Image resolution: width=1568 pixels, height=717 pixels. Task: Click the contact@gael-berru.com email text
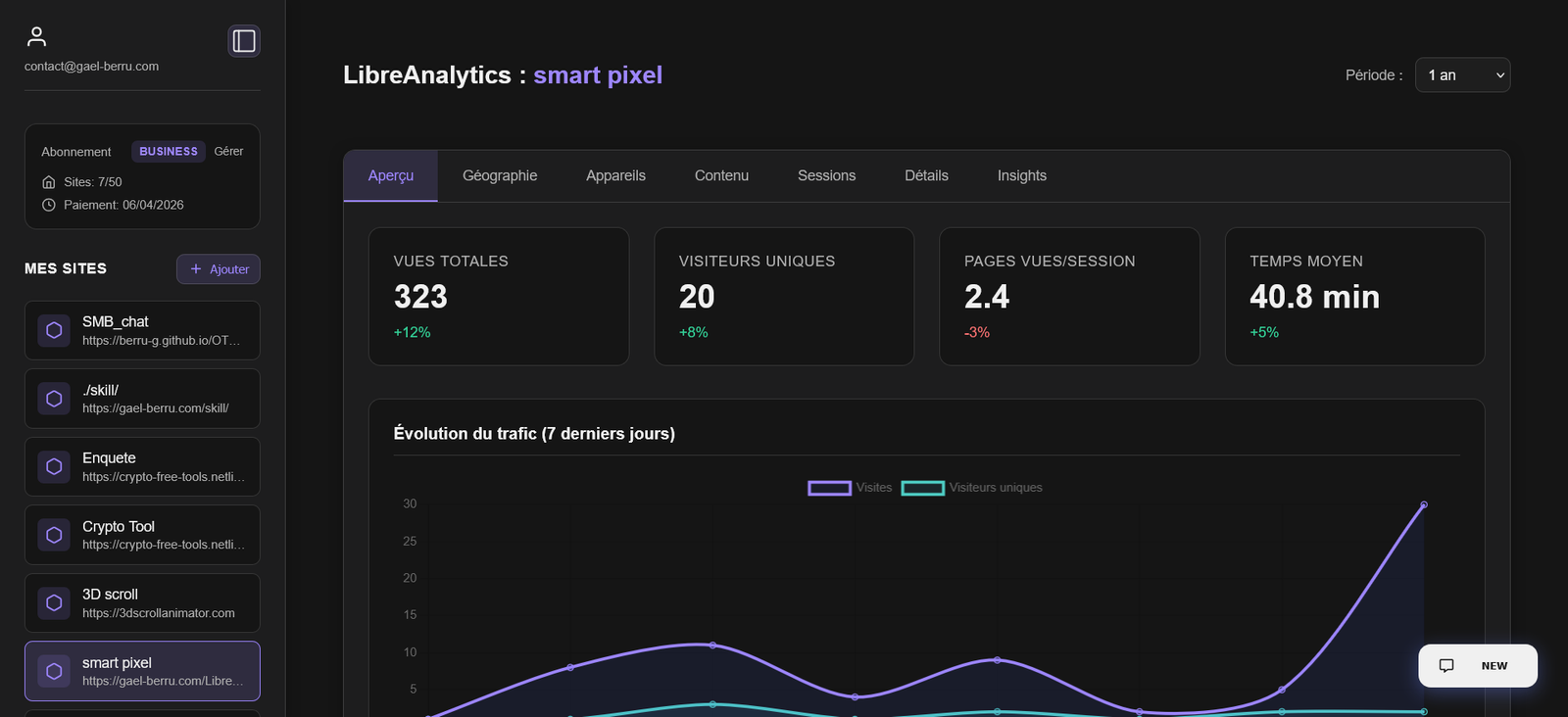[x=91, y=67]
